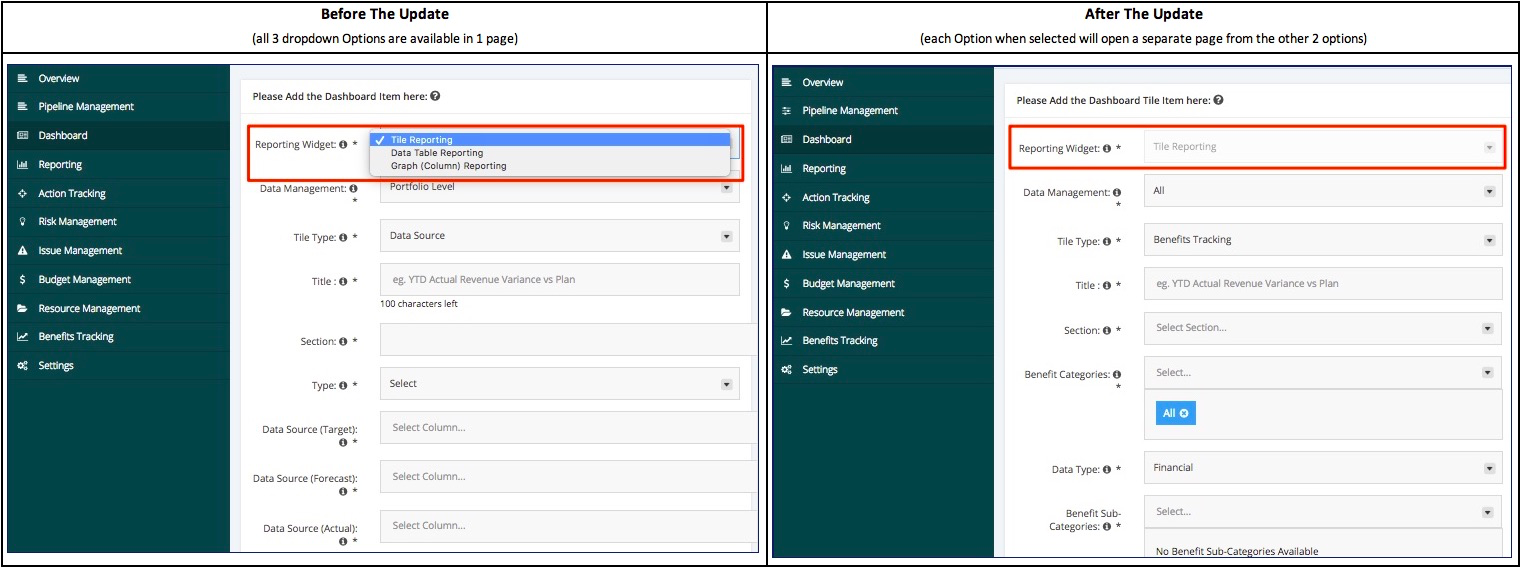Open Risk Management in the After panel sidebar

[882, 225]
